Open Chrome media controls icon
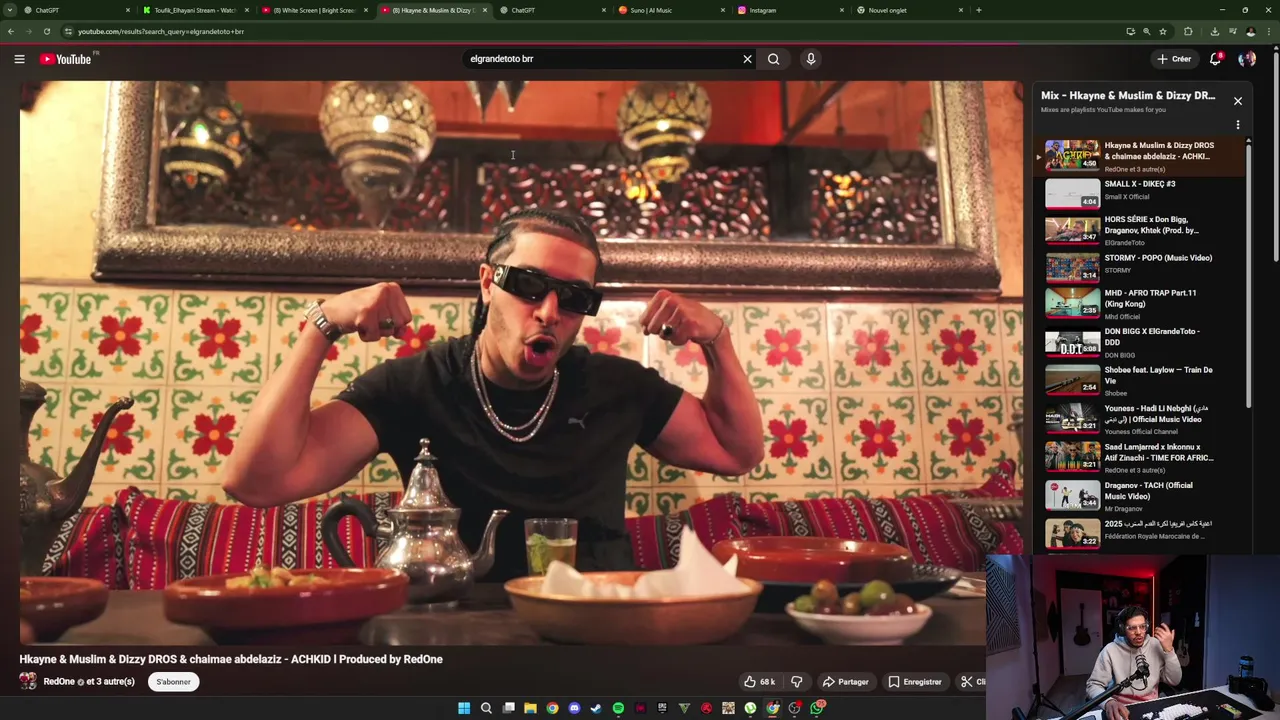The width and height of the screenshot is (1280, 720). click(x=1233, y=31)
